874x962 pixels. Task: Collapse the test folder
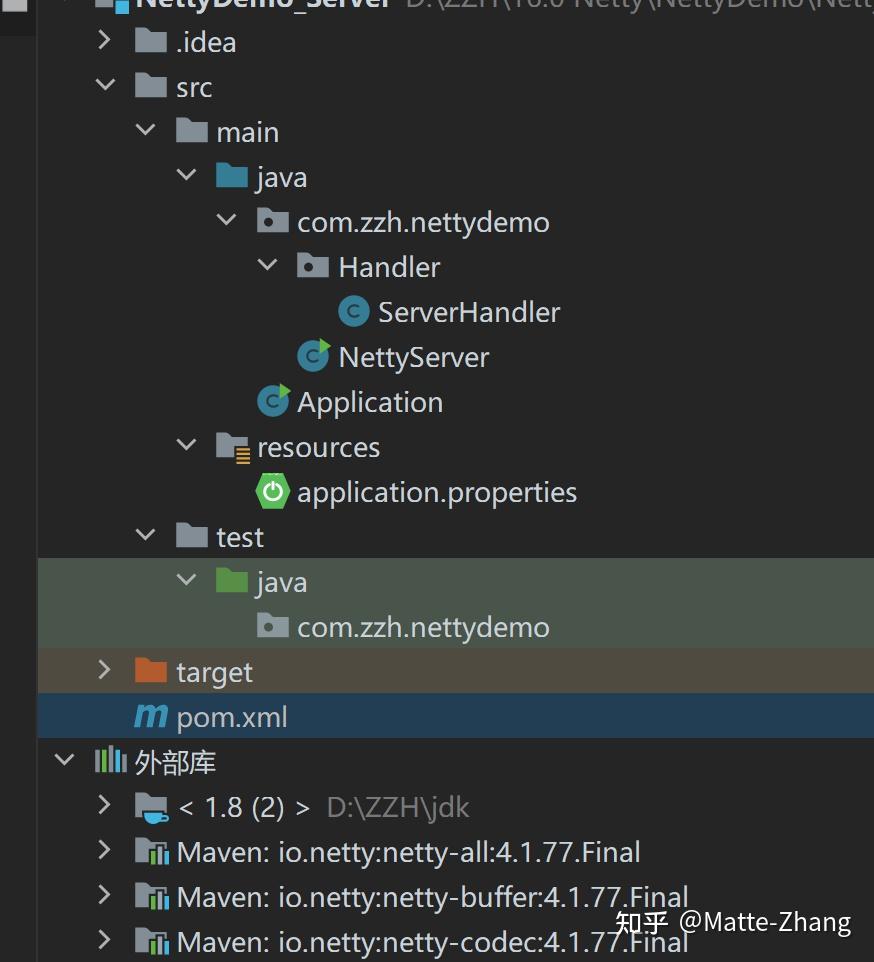[146, 534]
